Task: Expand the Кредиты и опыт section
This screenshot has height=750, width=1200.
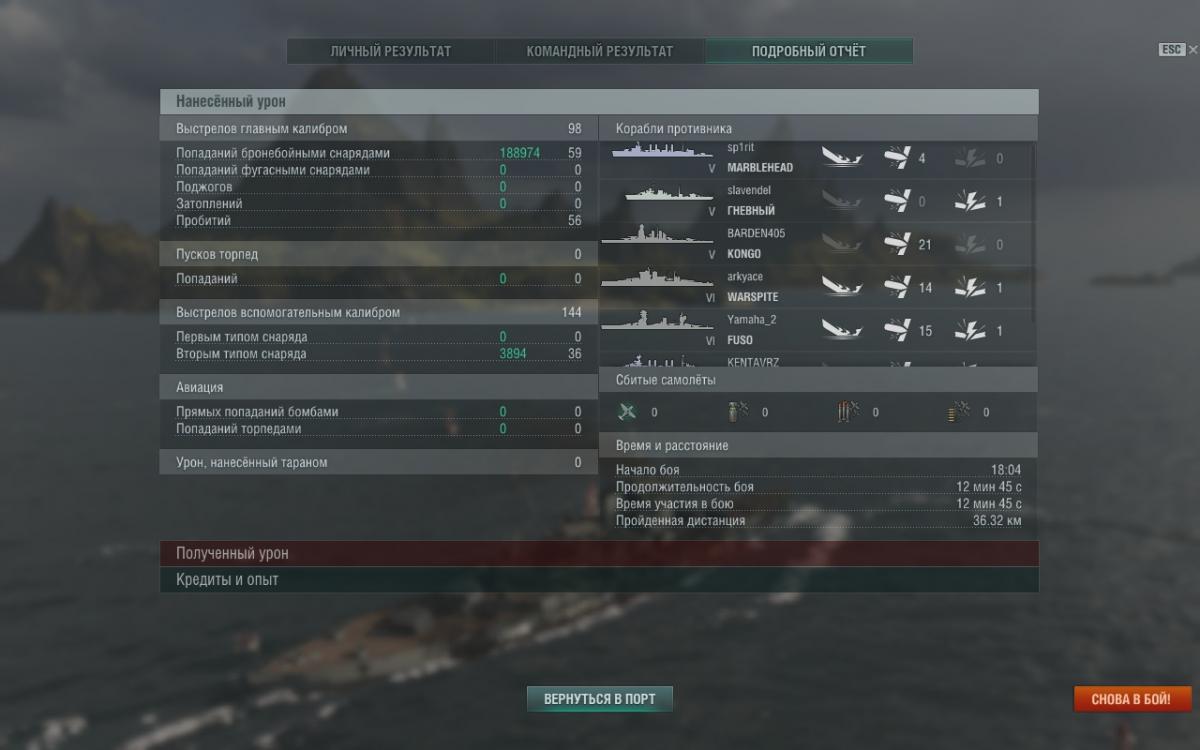Action: click(599, 579)
